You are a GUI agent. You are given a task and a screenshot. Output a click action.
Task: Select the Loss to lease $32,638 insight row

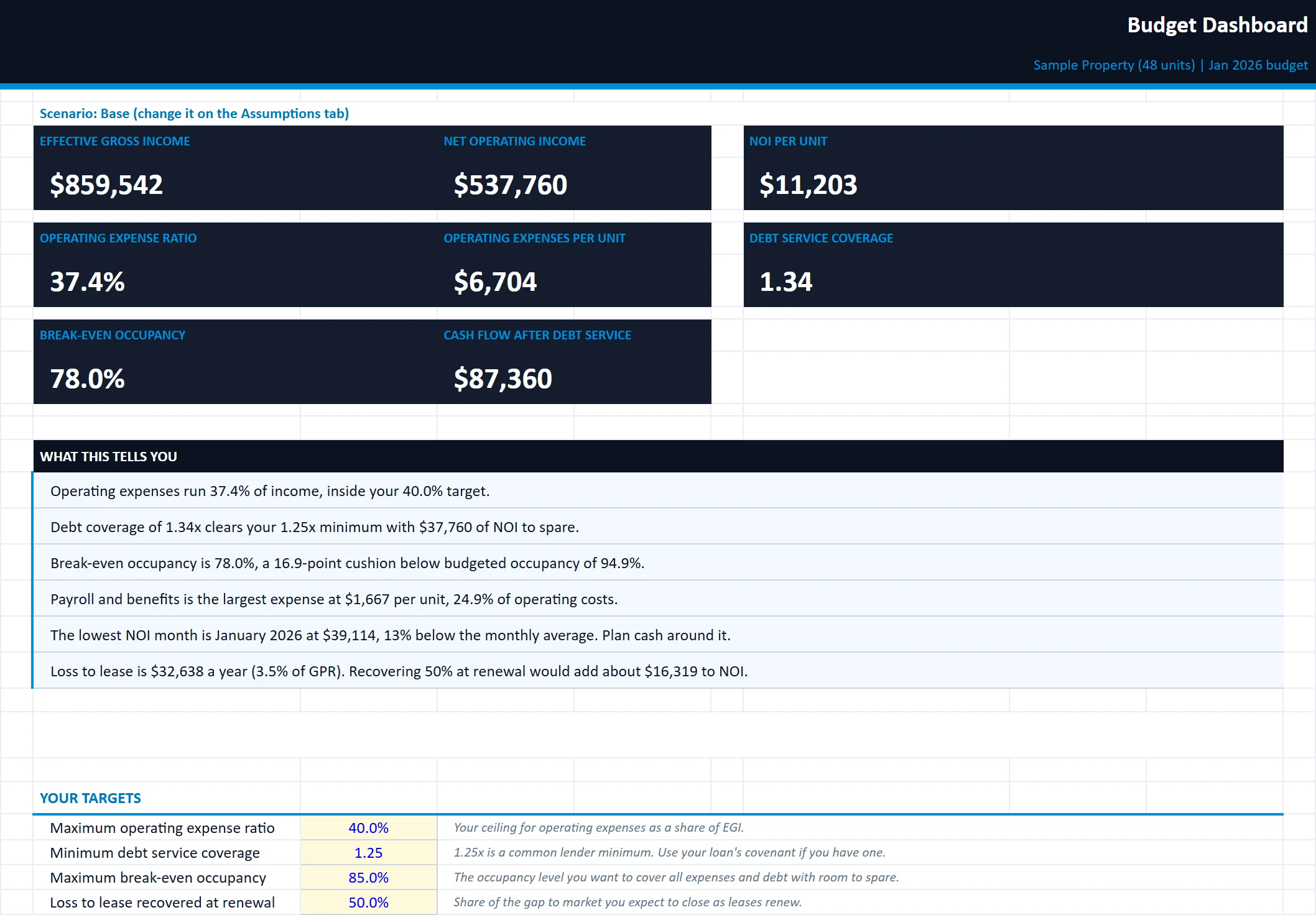click(x=658, y=671)
